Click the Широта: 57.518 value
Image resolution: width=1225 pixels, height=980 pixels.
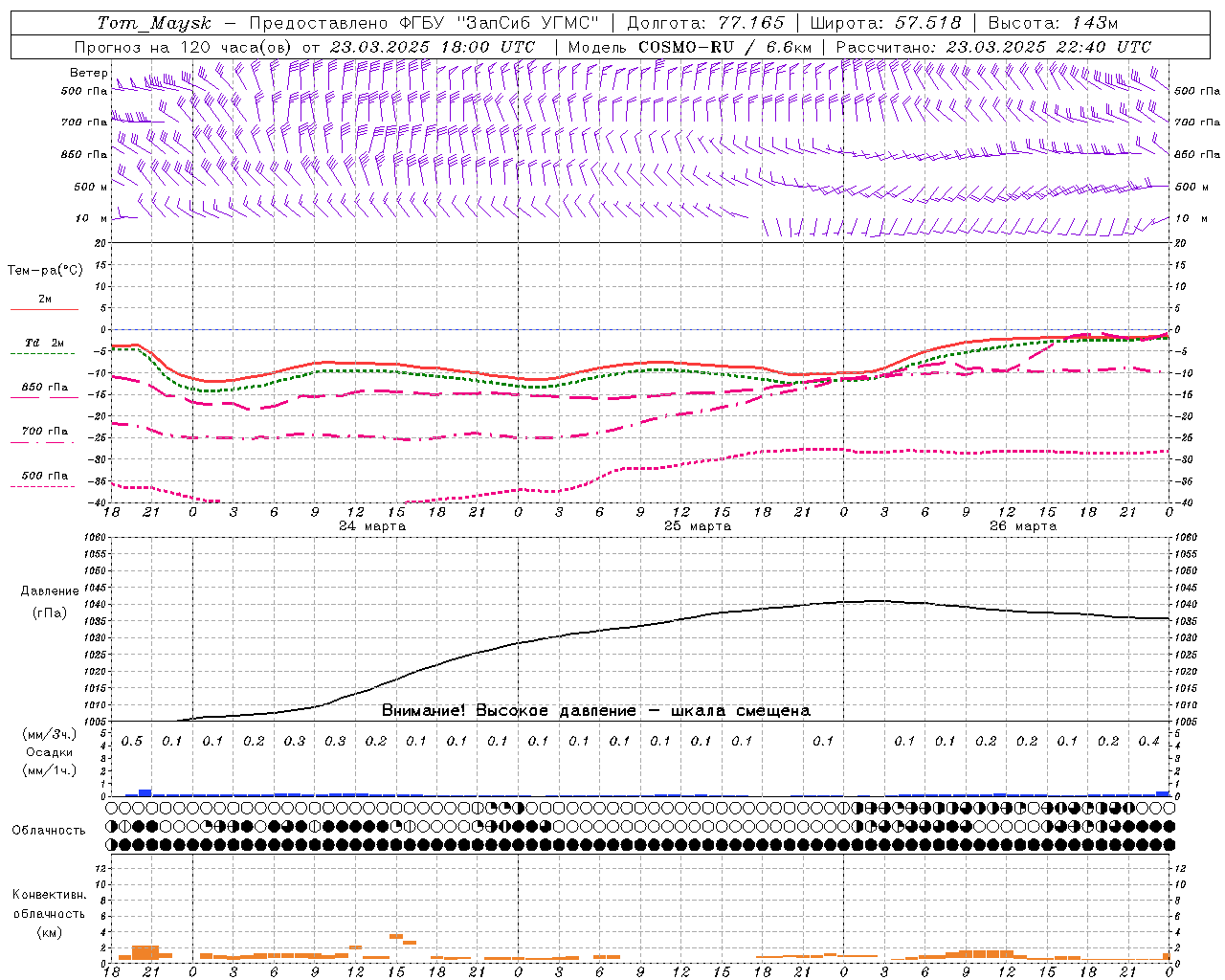coord(885,23)
